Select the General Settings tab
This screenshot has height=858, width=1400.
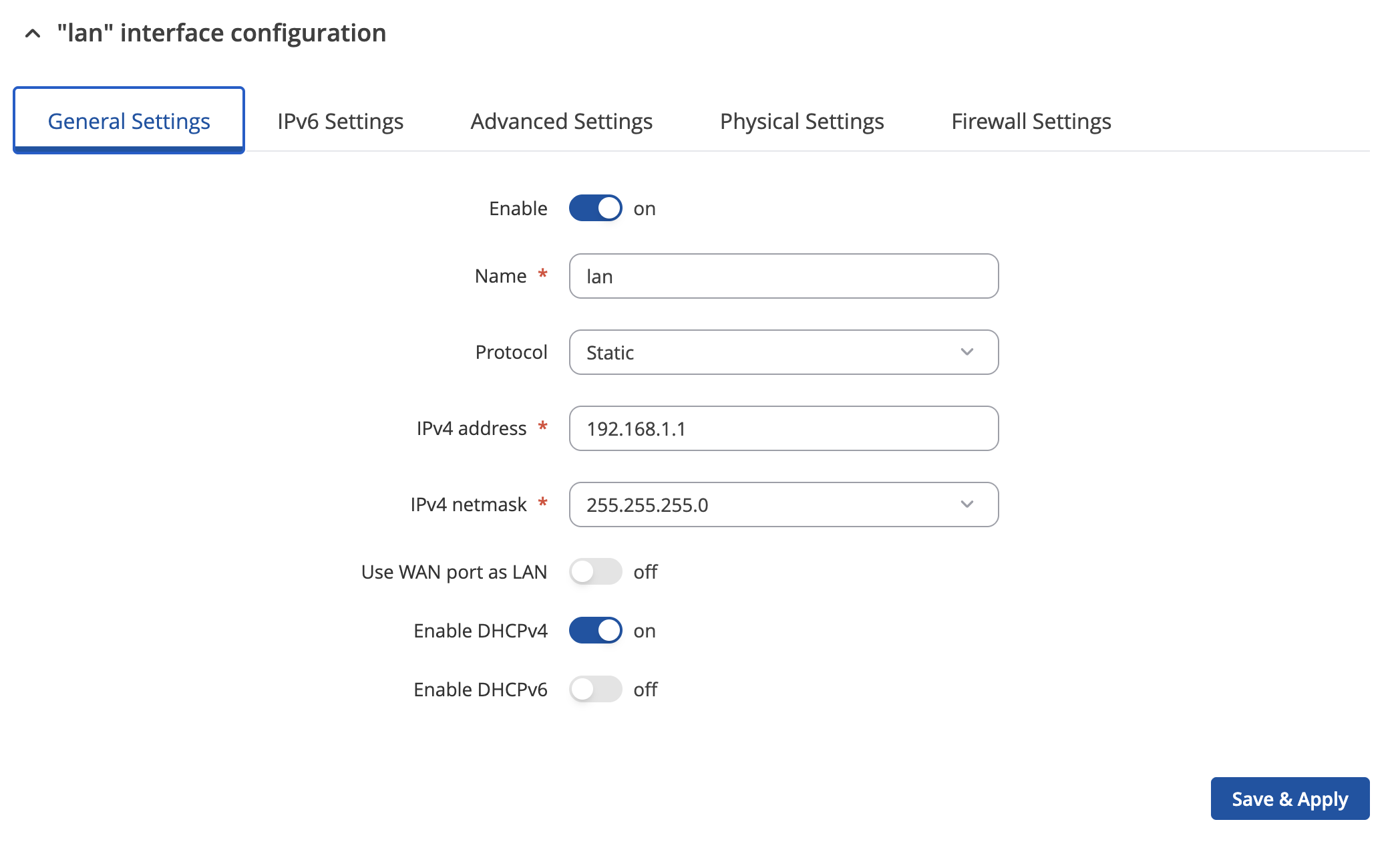[129, 121]
